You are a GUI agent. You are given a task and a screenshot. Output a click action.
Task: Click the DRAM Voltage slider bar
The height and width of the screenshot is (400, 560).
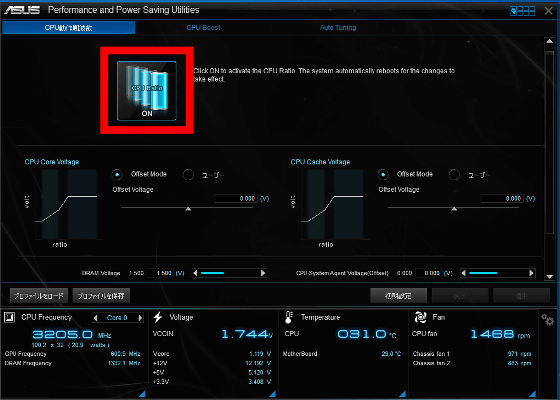click(229, 273)
